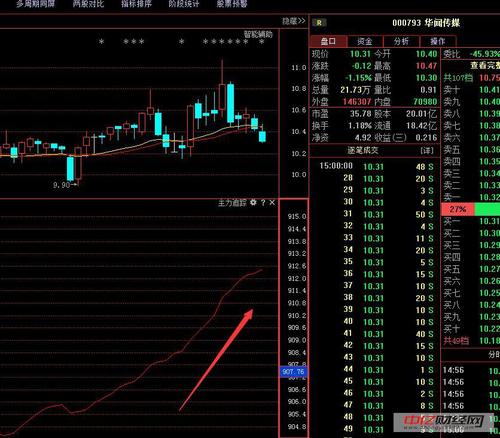This screenshot has height=438, width=500.
Task: Open 阶段统计 from the top menu
Action: pos(184,4)
